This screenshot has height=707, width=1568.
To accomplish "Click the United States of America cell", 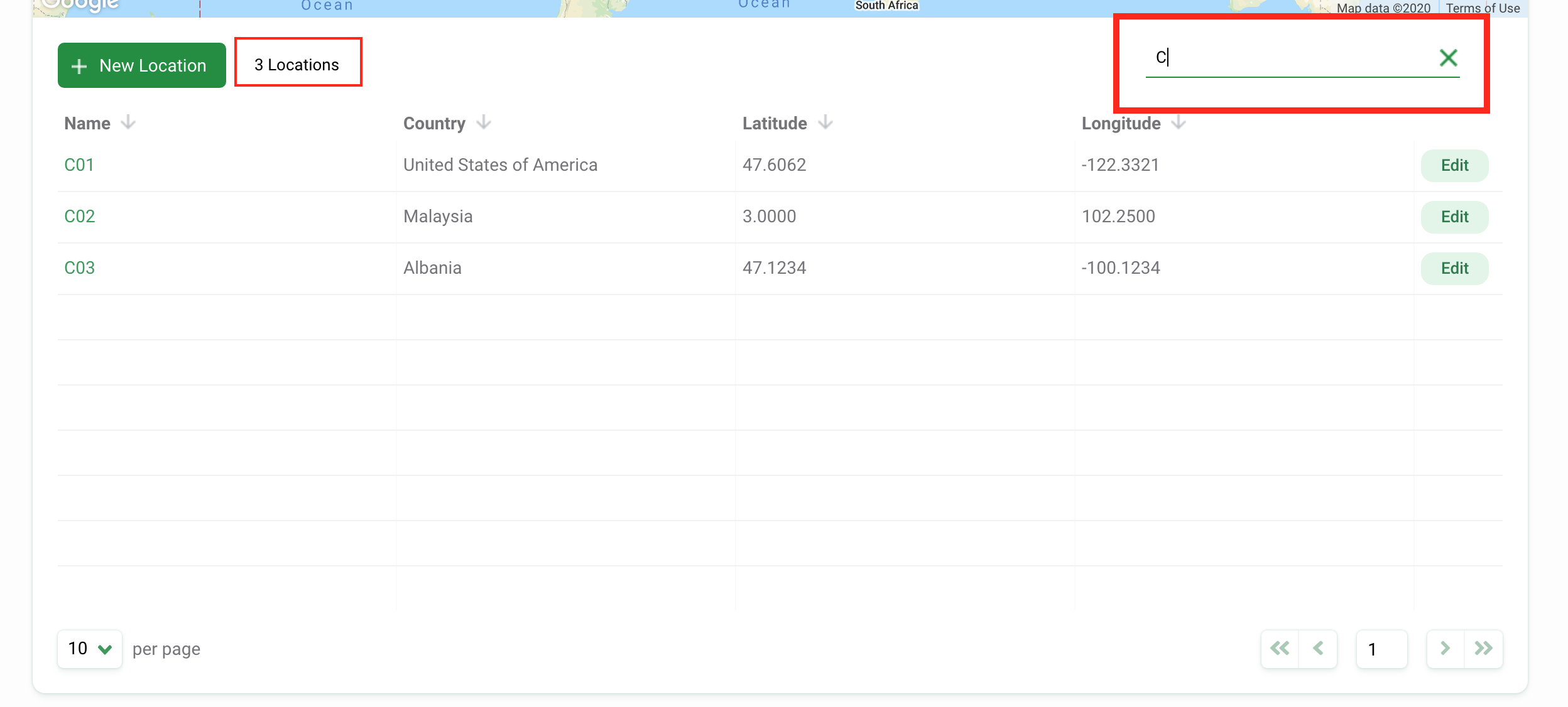I will pos(500,165).
